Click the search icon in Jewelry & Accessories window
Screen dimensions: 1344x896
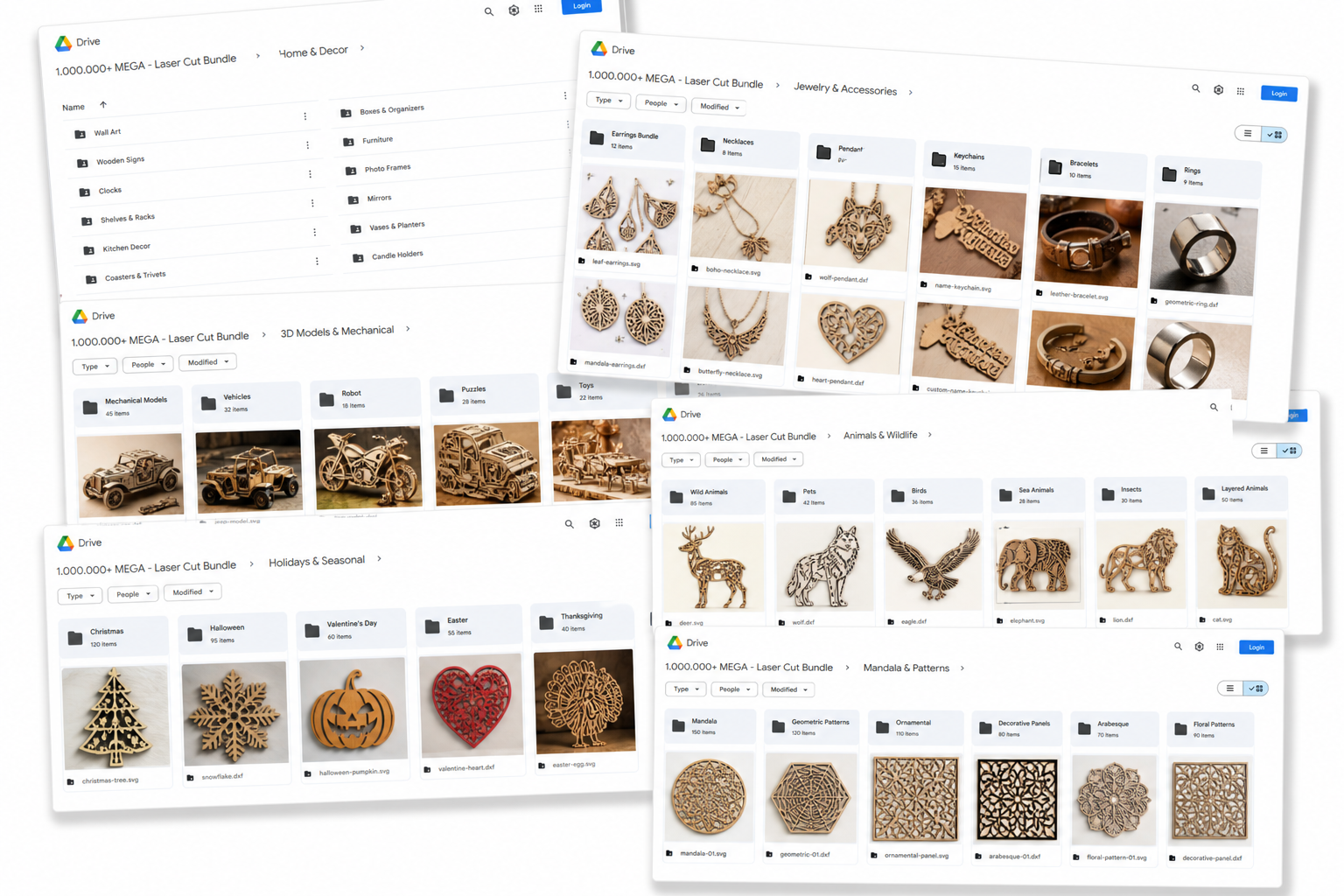point(1195,88)
